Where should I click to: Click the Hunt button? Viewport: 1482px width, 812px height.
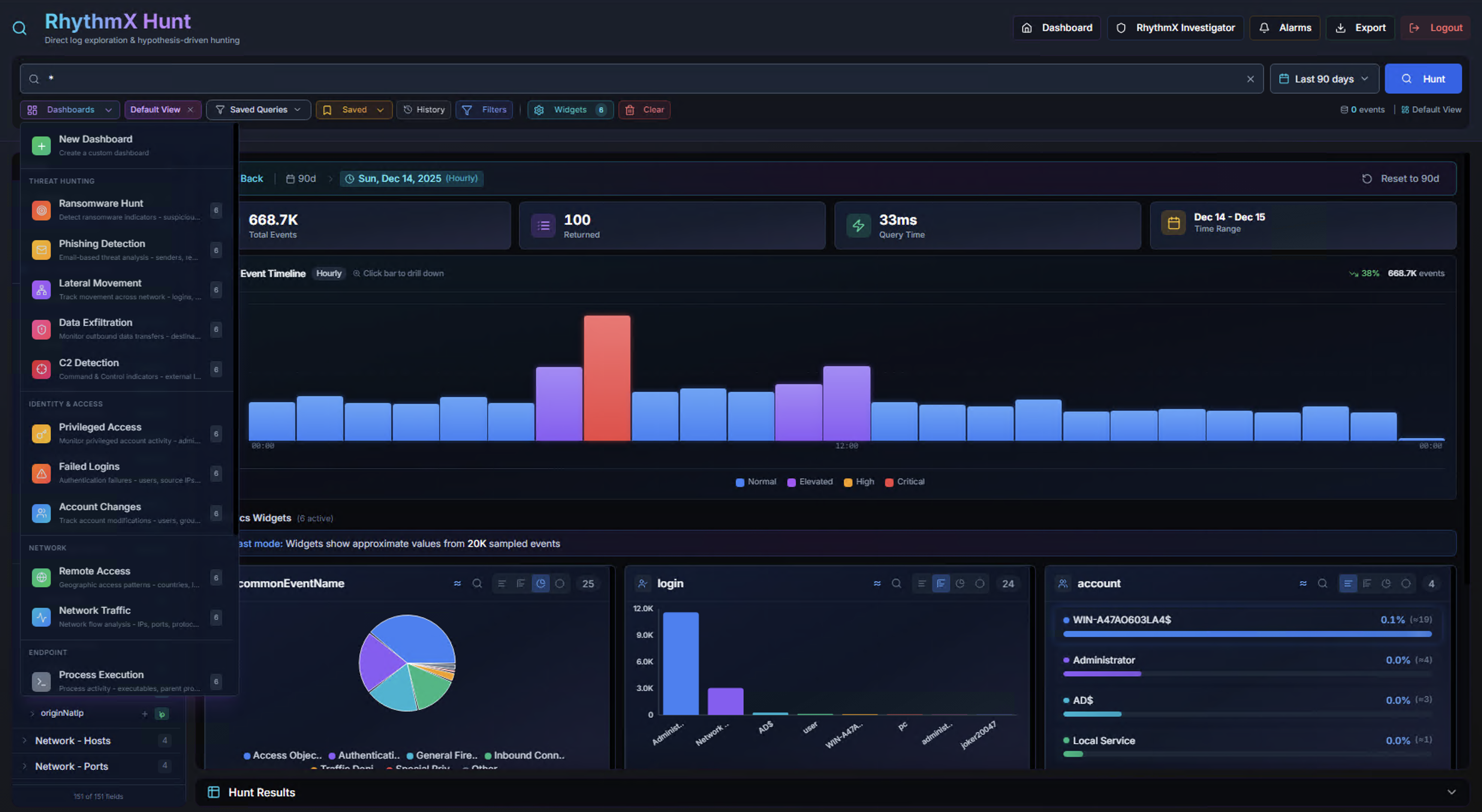[1423, 79]
